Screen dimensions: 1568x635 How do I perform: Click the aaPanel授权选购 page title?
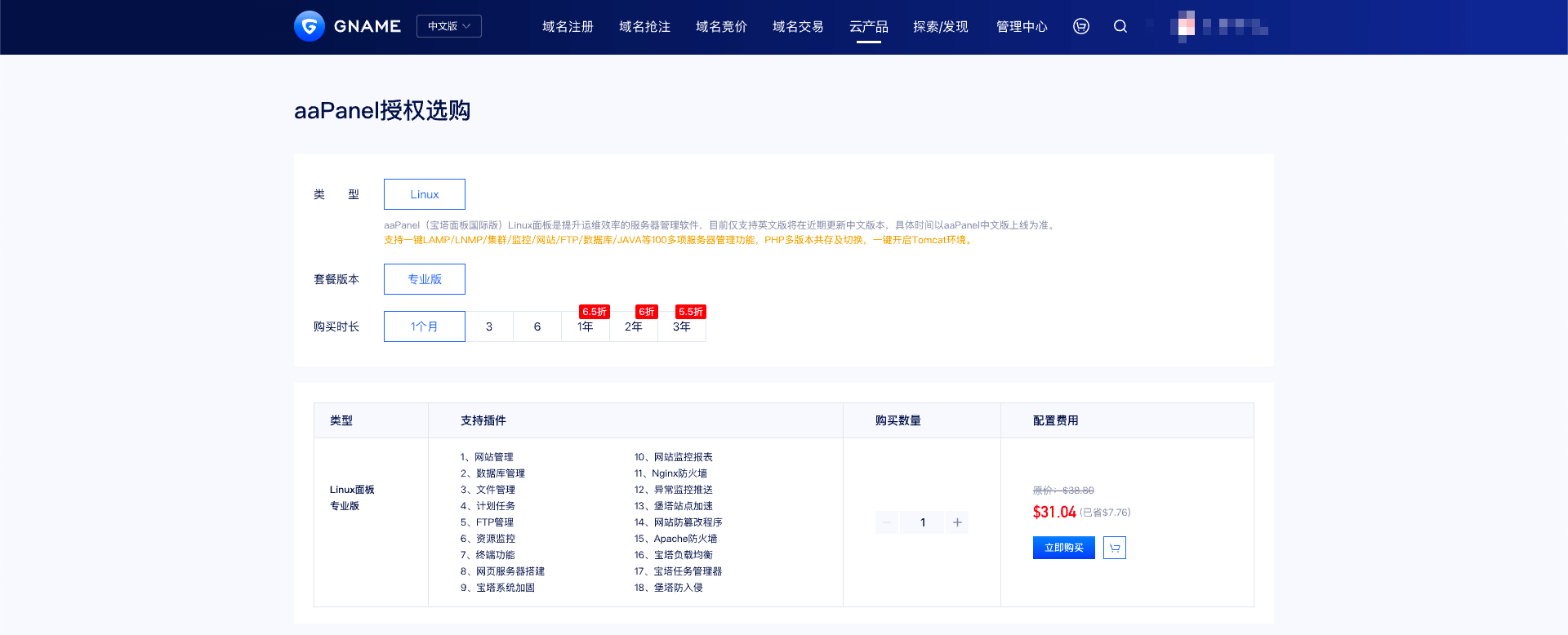click(382, 110)
